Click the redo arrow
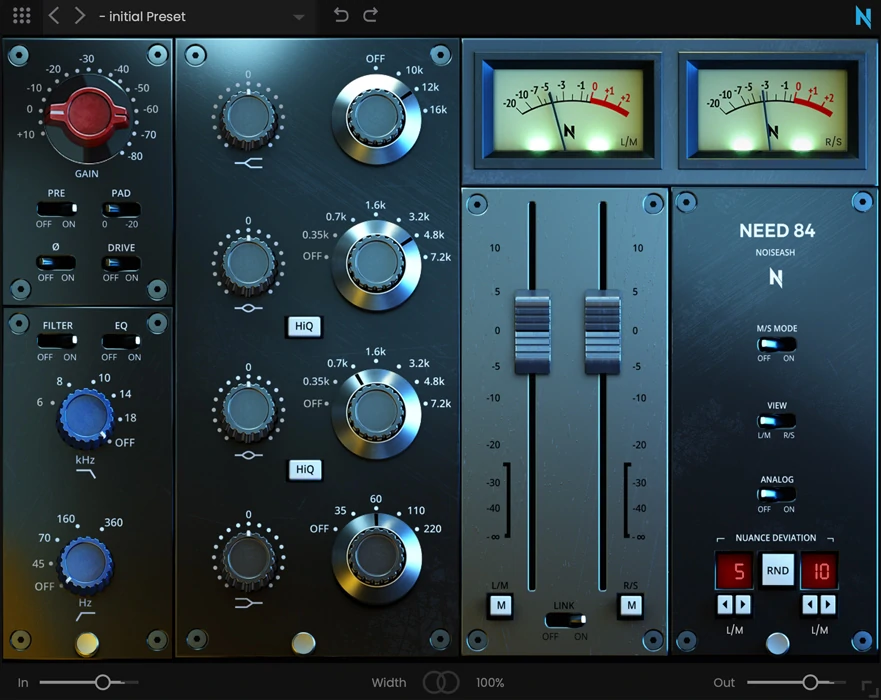Viewport: 881px width, 700px height. click(368, 16)
